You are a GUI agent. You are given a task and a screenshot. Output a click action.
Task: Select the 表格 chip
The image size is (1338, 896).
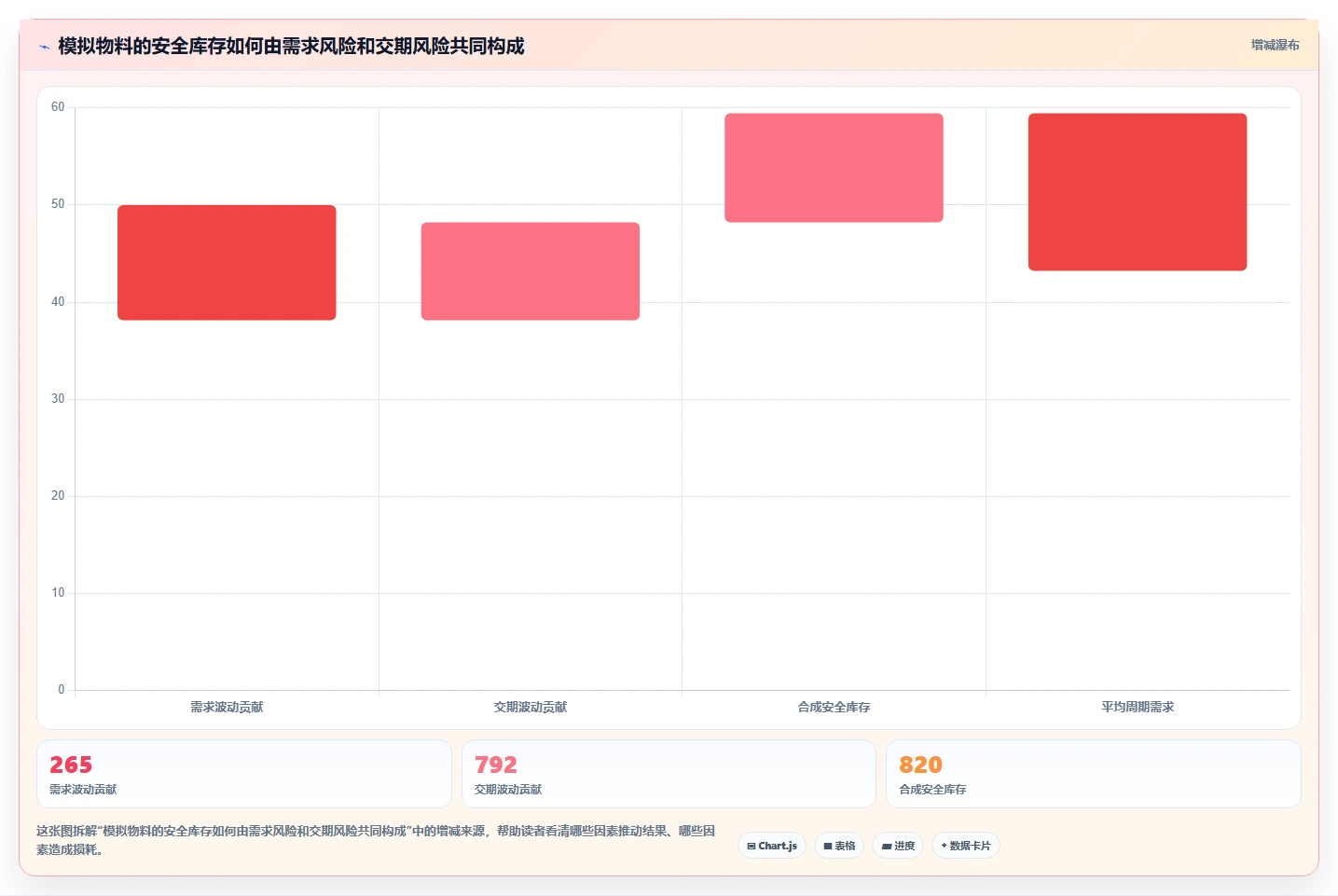pos(839,846)
